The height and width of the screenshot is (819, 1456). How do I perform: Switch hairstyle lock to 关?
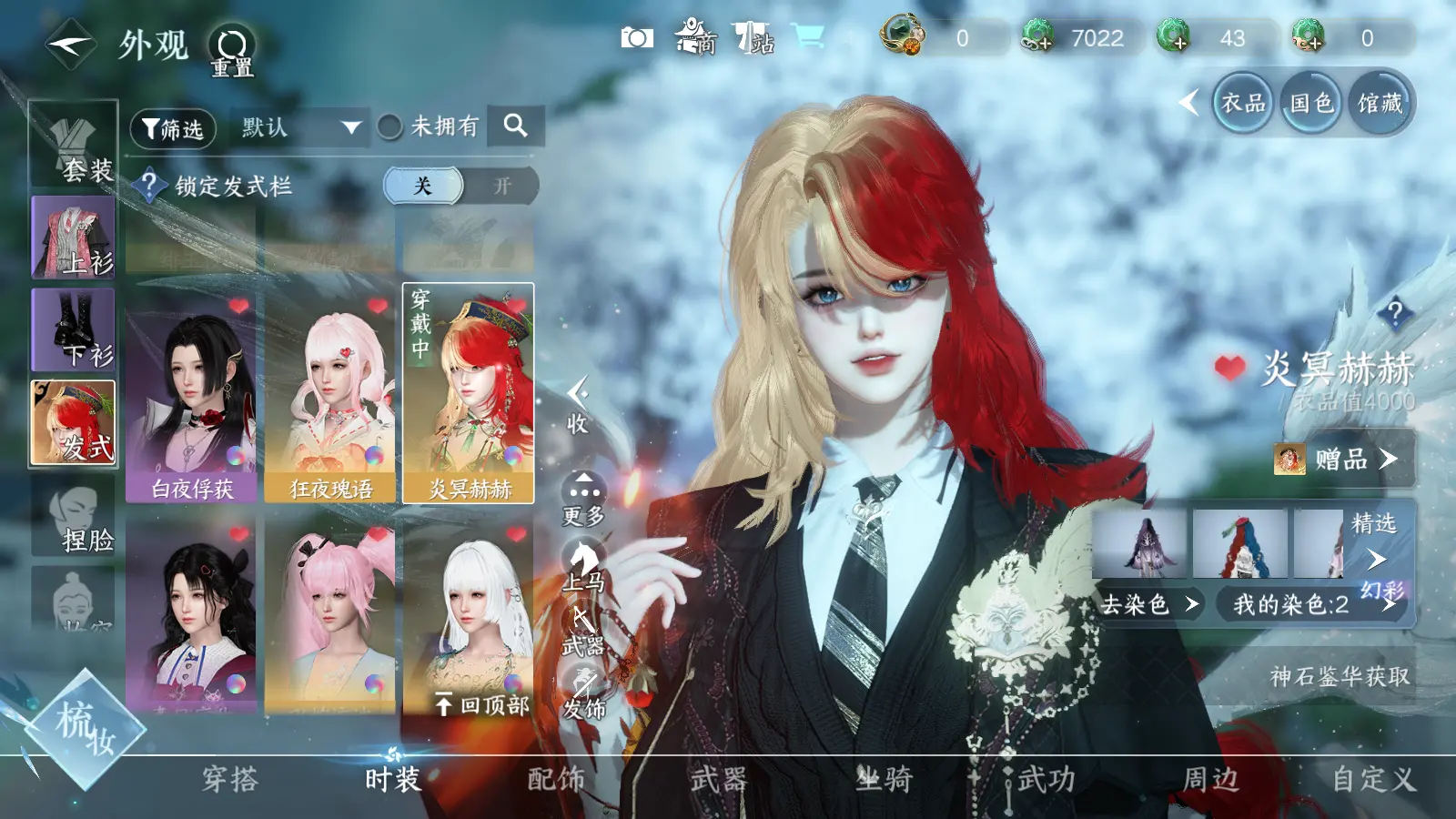(x=423, y=186)
